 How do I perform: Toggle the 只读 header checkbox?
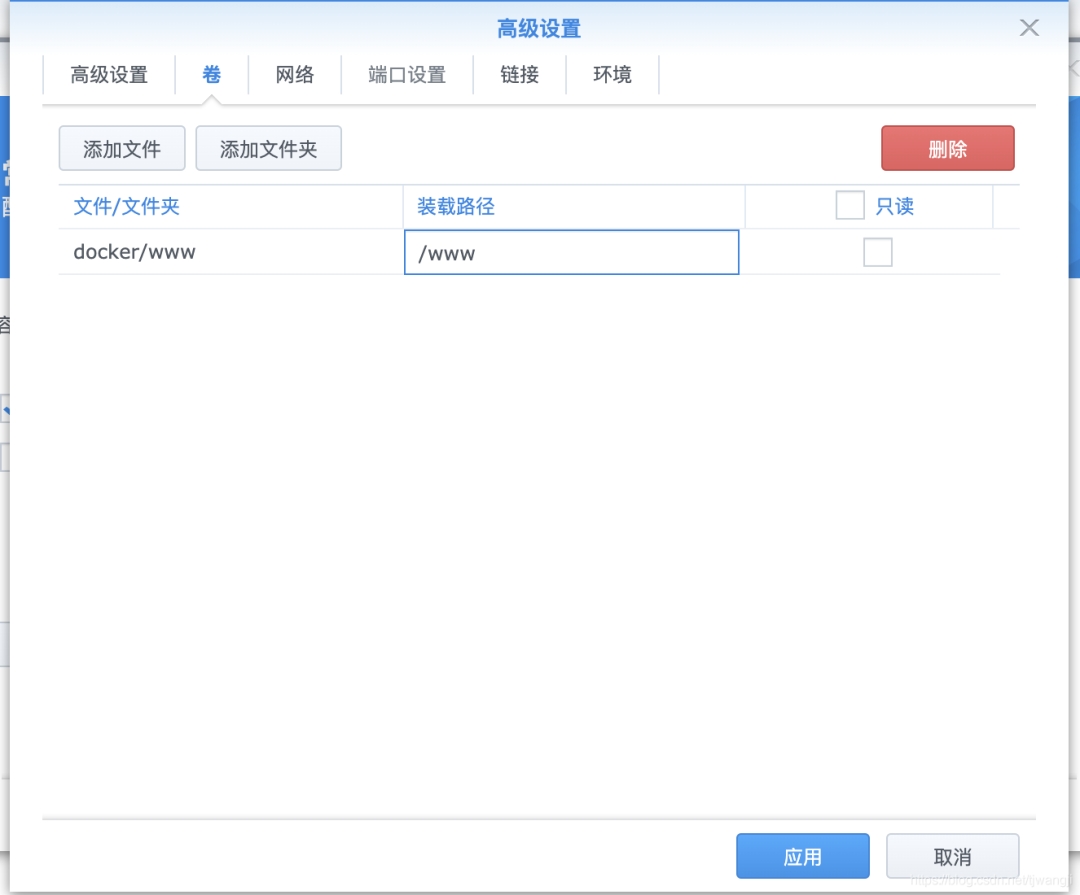tap(850, 205)
